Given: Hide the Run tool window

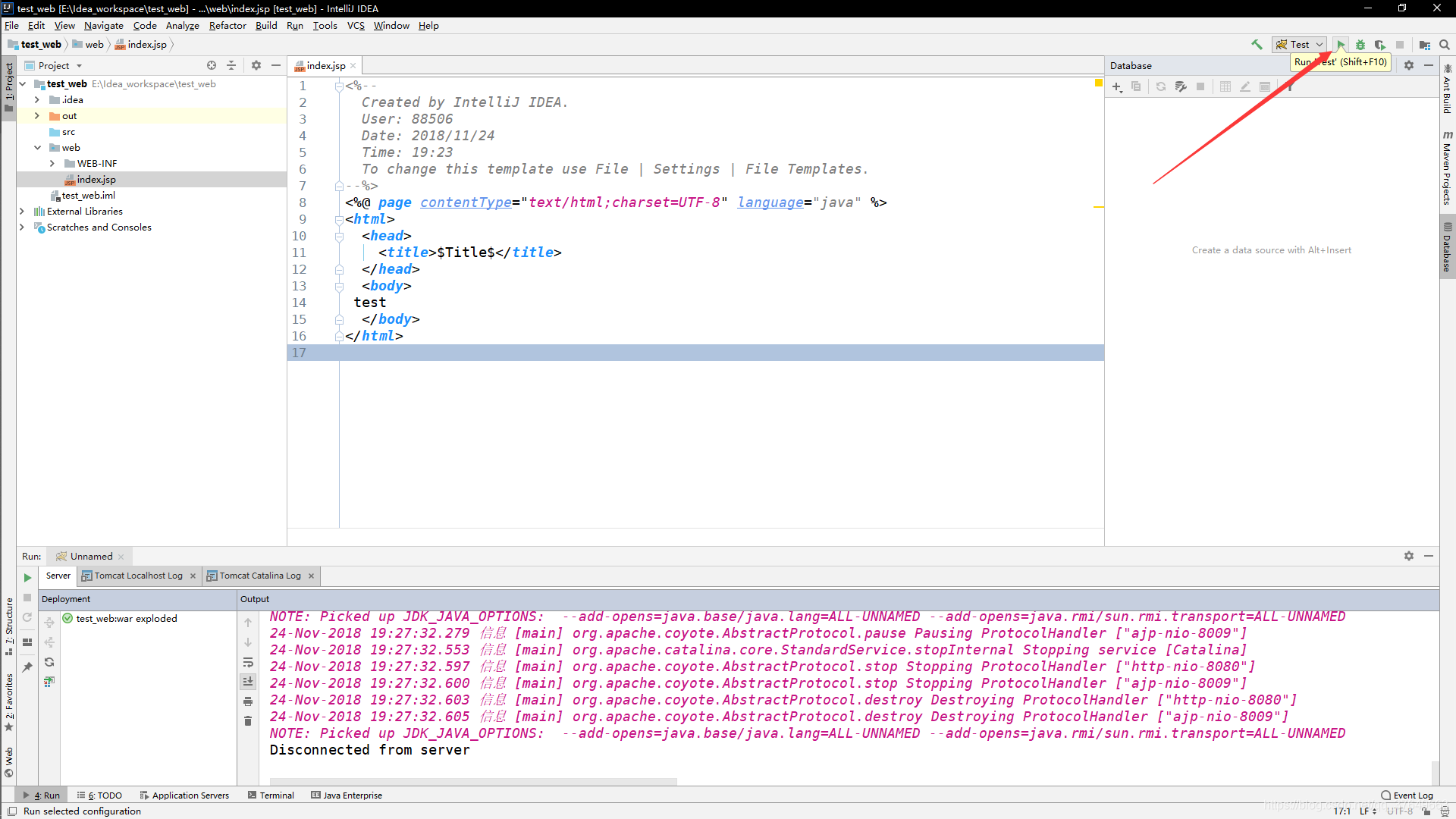Looking at the screenshot, I should point(1429,557).
